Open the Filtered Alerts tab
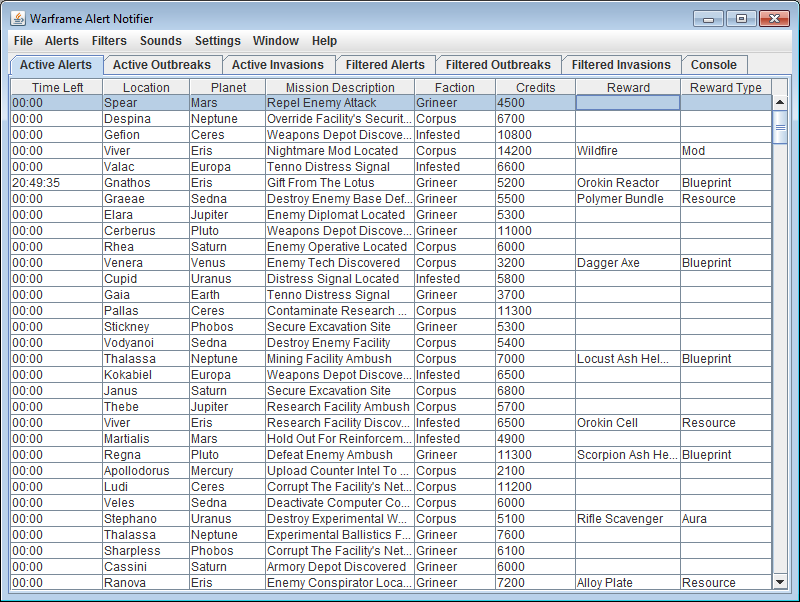Image resolution: width=800 pixels, height=602 pixels. (x=385, y=65)
